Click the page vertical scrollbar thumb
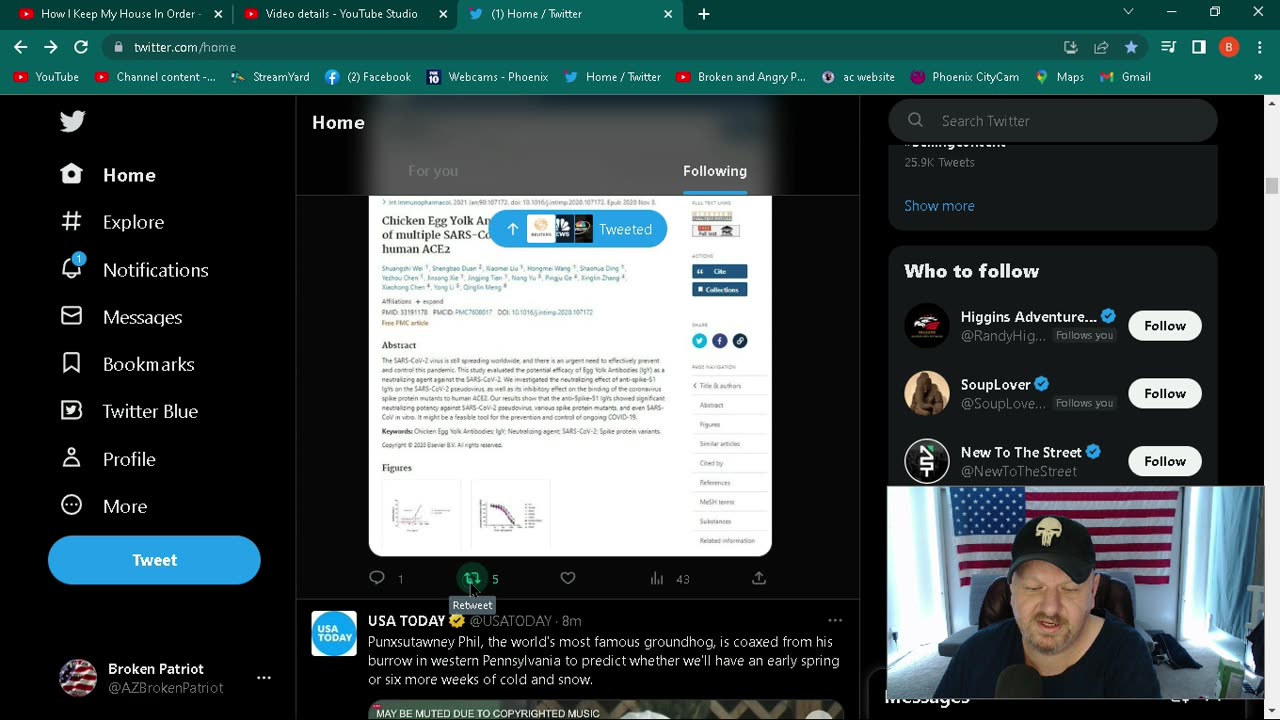 (x=1272, y=186)
